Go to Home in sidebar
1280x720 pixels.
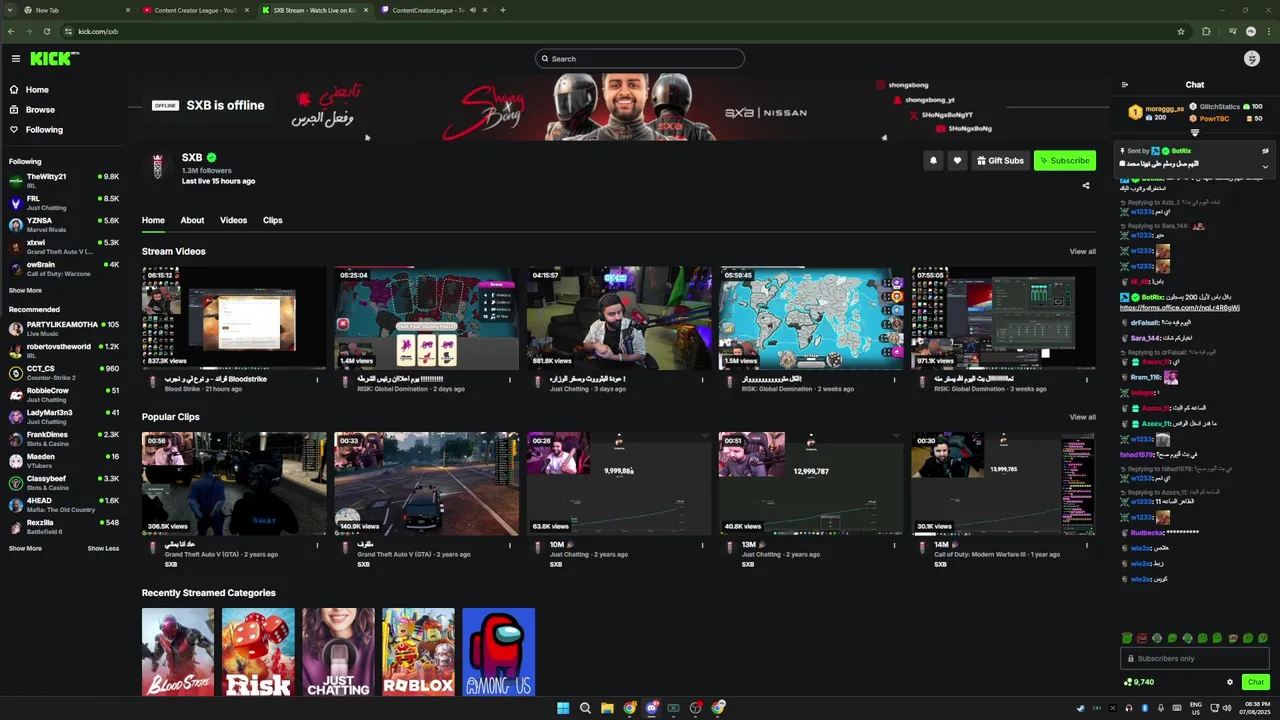coord(37,90)
